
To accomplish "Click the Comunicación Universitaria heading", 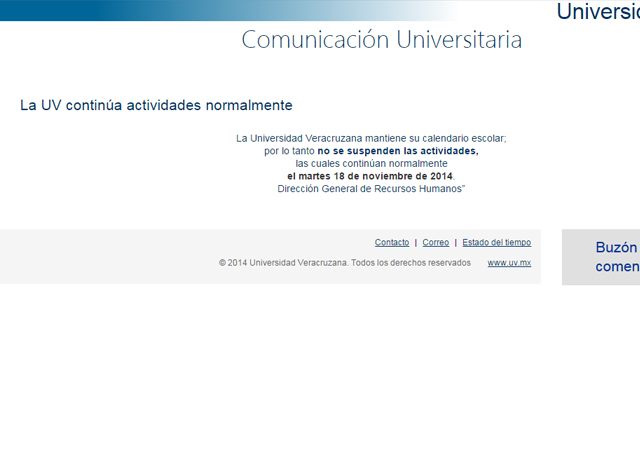I will (381, 40).
